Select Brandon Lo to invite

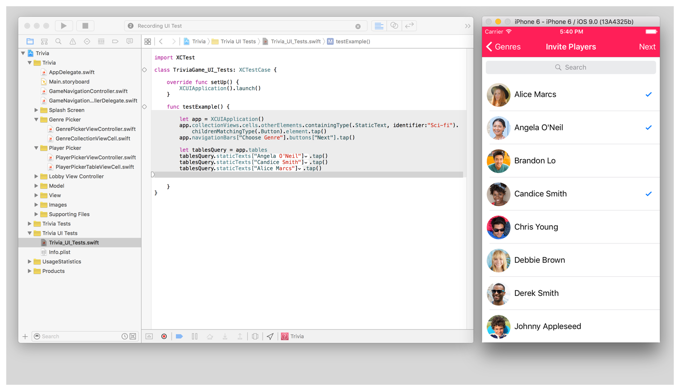pos(571,161)
